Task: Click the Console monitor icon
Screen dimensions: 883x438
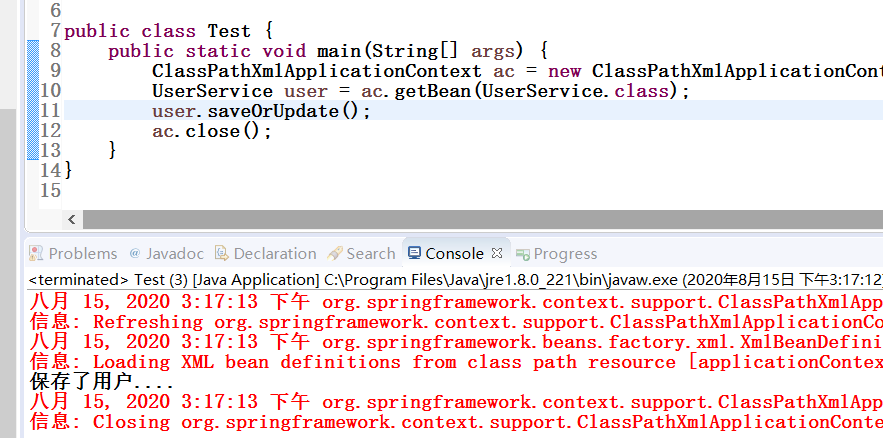Action: [414, 253]
